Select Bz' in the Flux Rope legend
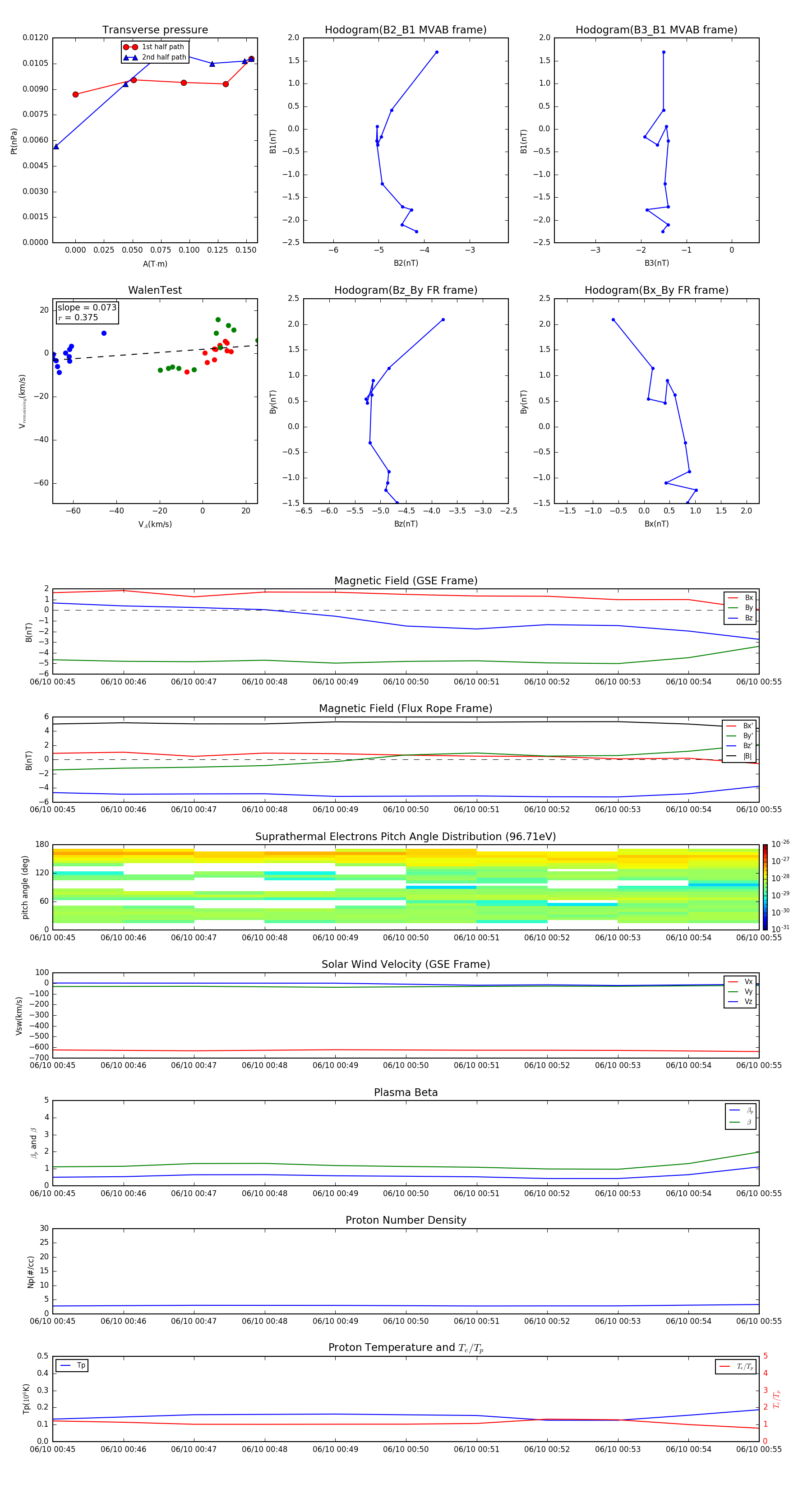This screenshot has height=1489, width=812. 740,746
